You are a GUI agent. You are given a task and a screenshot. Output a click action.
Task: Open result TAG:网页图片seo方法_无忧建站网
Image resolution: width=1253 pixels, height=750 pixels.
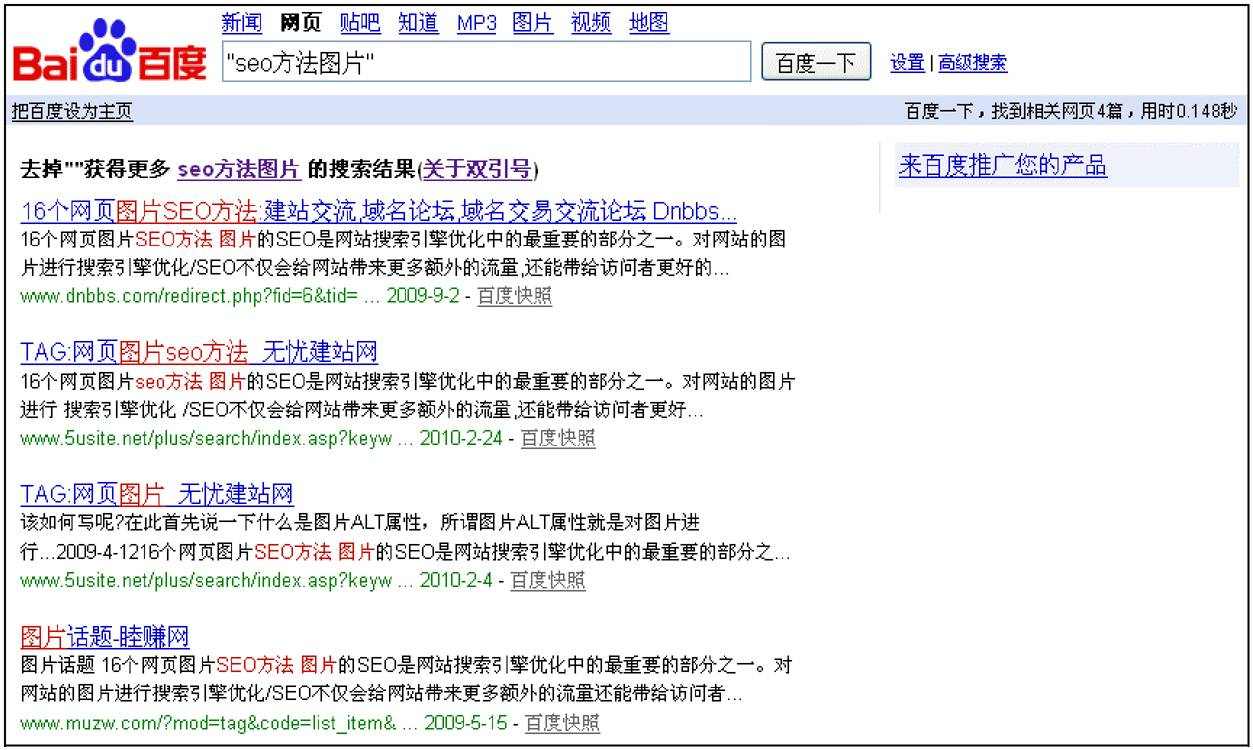199,353
